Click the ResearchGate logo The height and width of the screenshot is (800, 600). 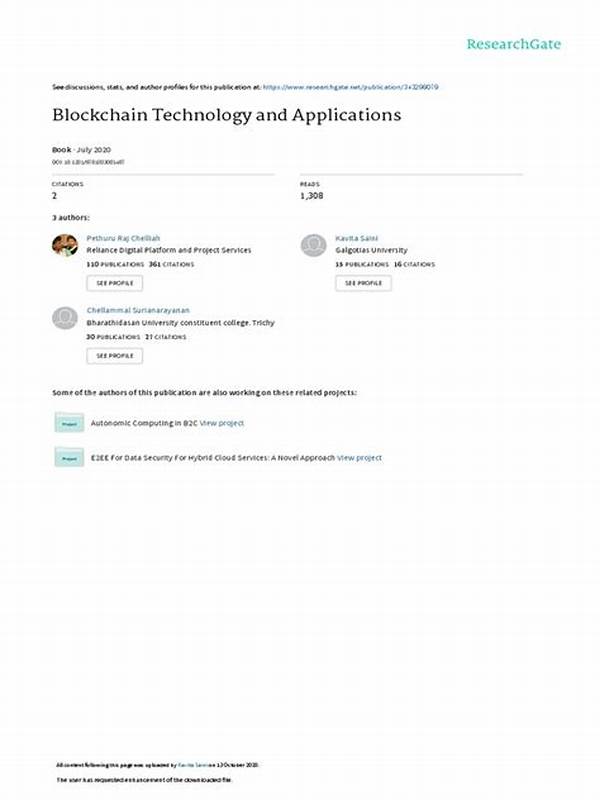(514, 44)
